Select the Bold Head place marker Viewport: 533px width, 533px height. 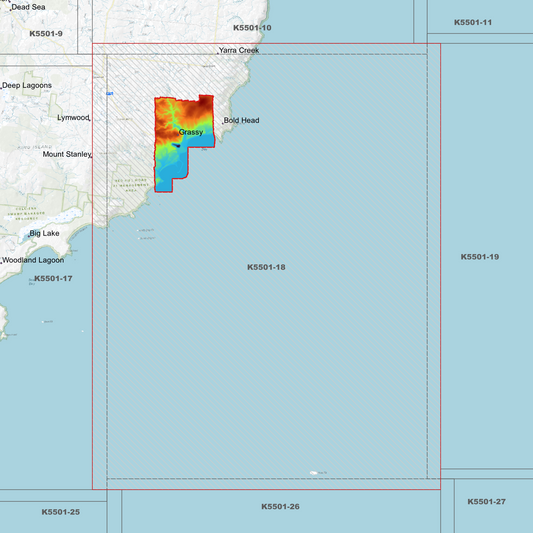[x=223, y=123]
